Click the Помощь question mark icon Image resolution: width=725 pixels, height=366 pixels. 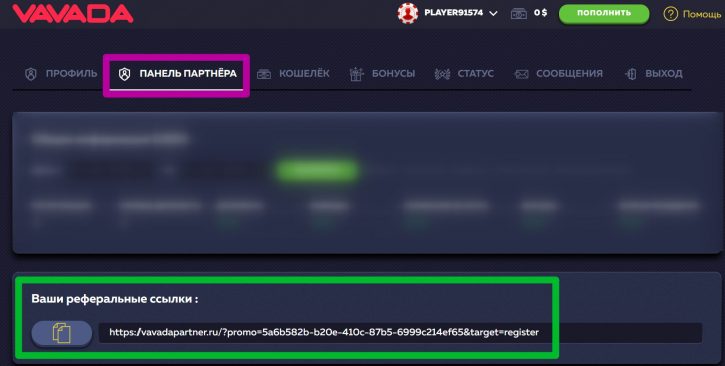670,14
